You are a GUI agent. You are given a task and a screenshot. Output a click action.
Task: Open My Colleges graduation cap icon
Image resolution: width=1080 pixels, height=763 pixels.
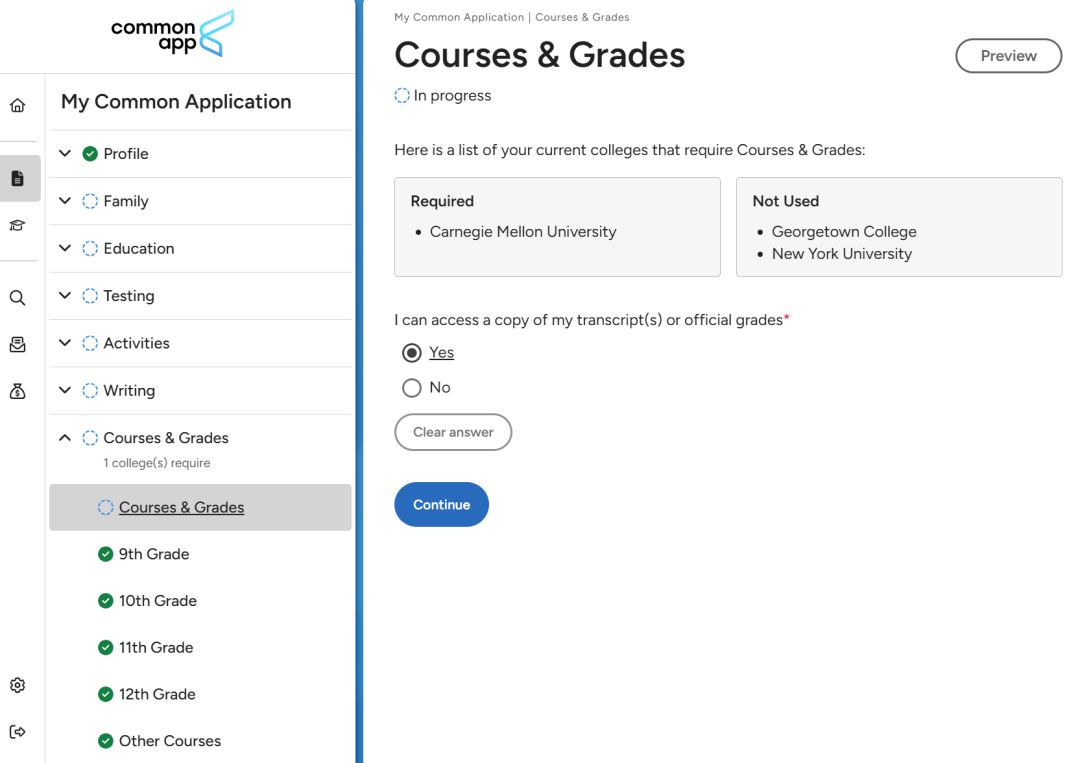[x=18, y=225]
